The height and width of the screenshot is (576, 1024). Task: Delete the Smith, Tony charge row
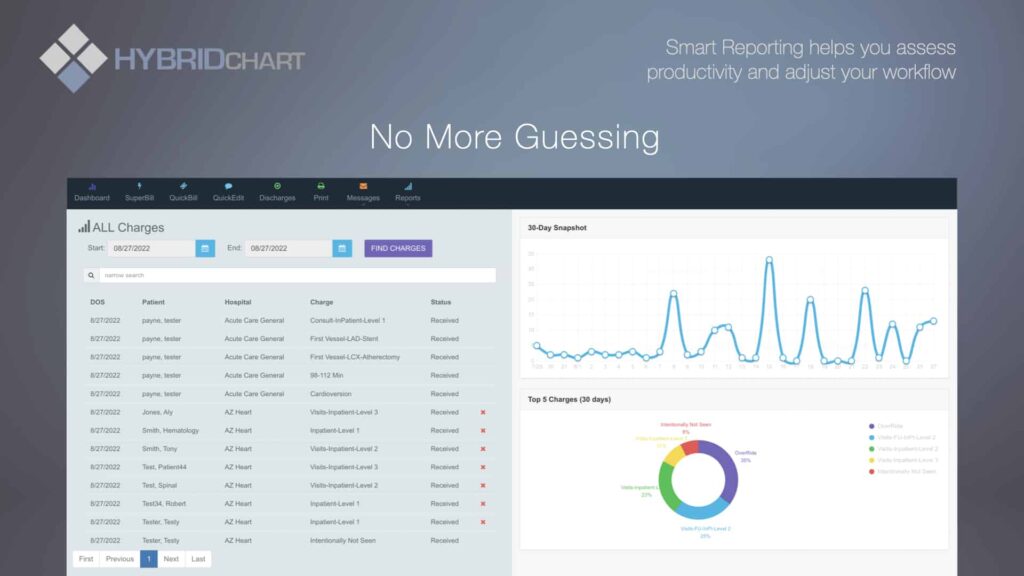[x=483, y=449]
